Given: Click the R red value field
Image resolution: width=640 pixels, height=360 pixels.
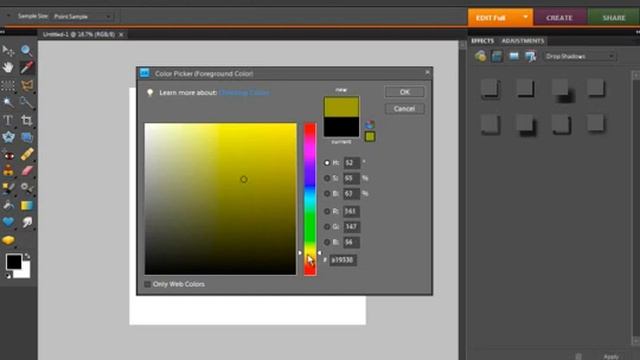Looking at the screenshot, I should coord(352,211).
